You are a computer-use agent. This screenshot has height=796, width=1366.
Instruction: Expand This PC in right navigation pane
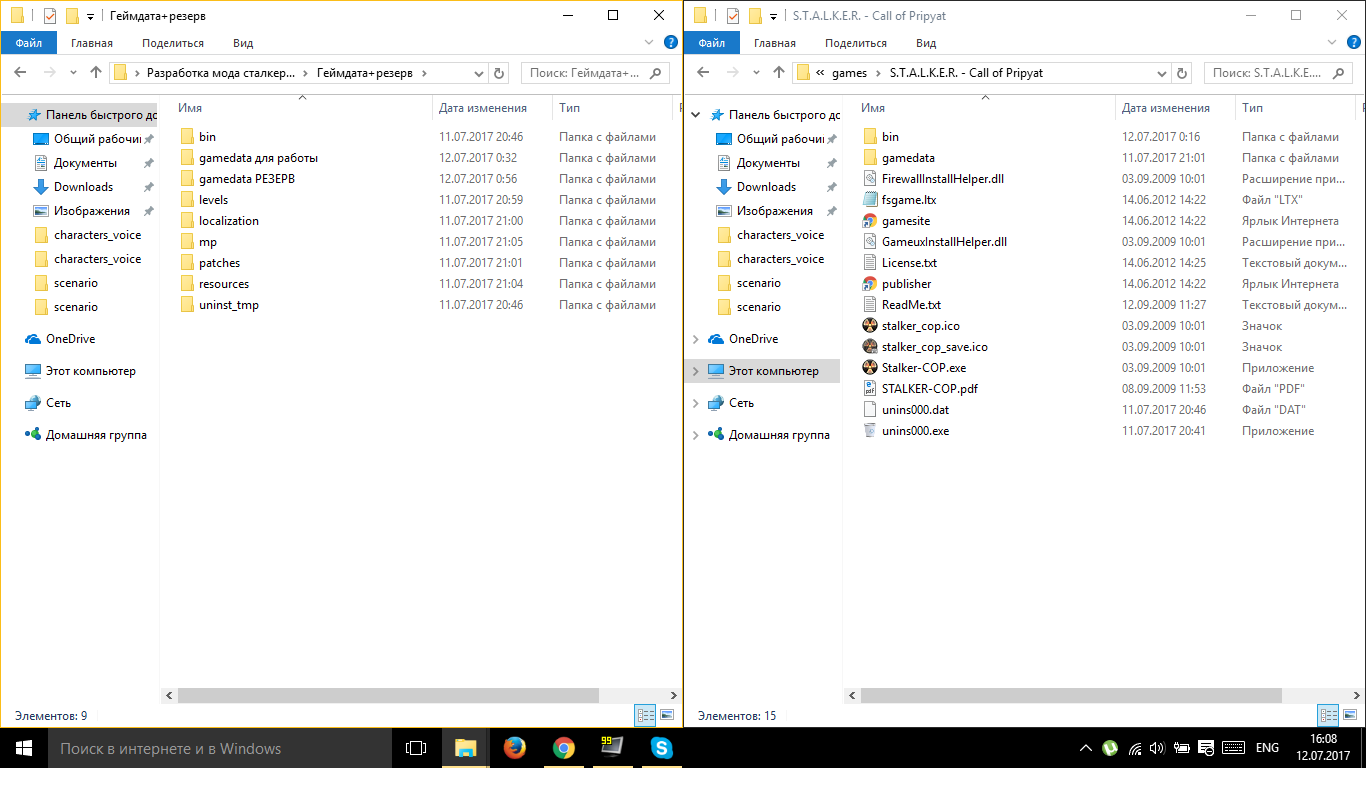pos(696,371)
